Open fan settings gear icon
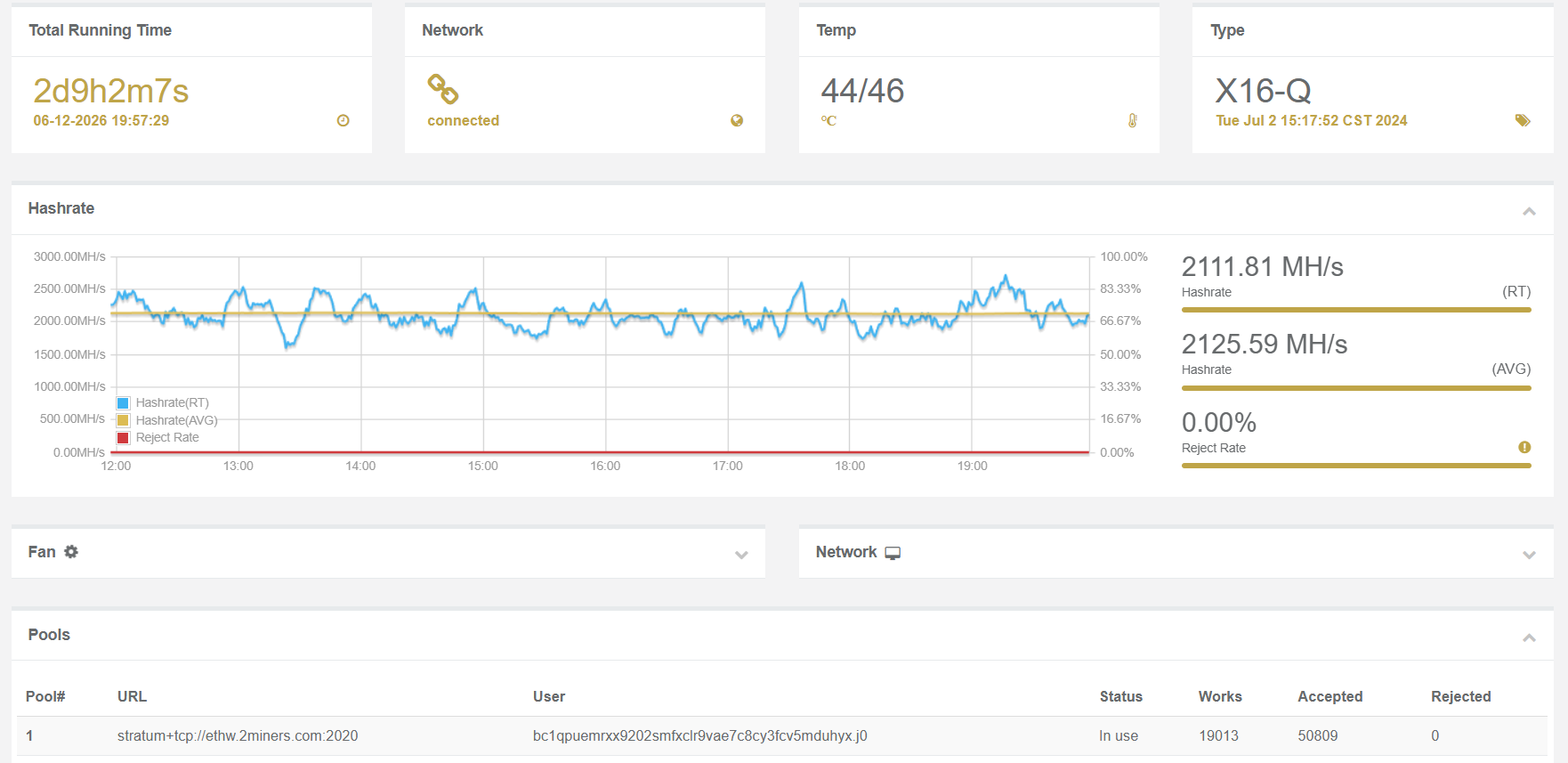1568x763 pixels. [71, 552]
